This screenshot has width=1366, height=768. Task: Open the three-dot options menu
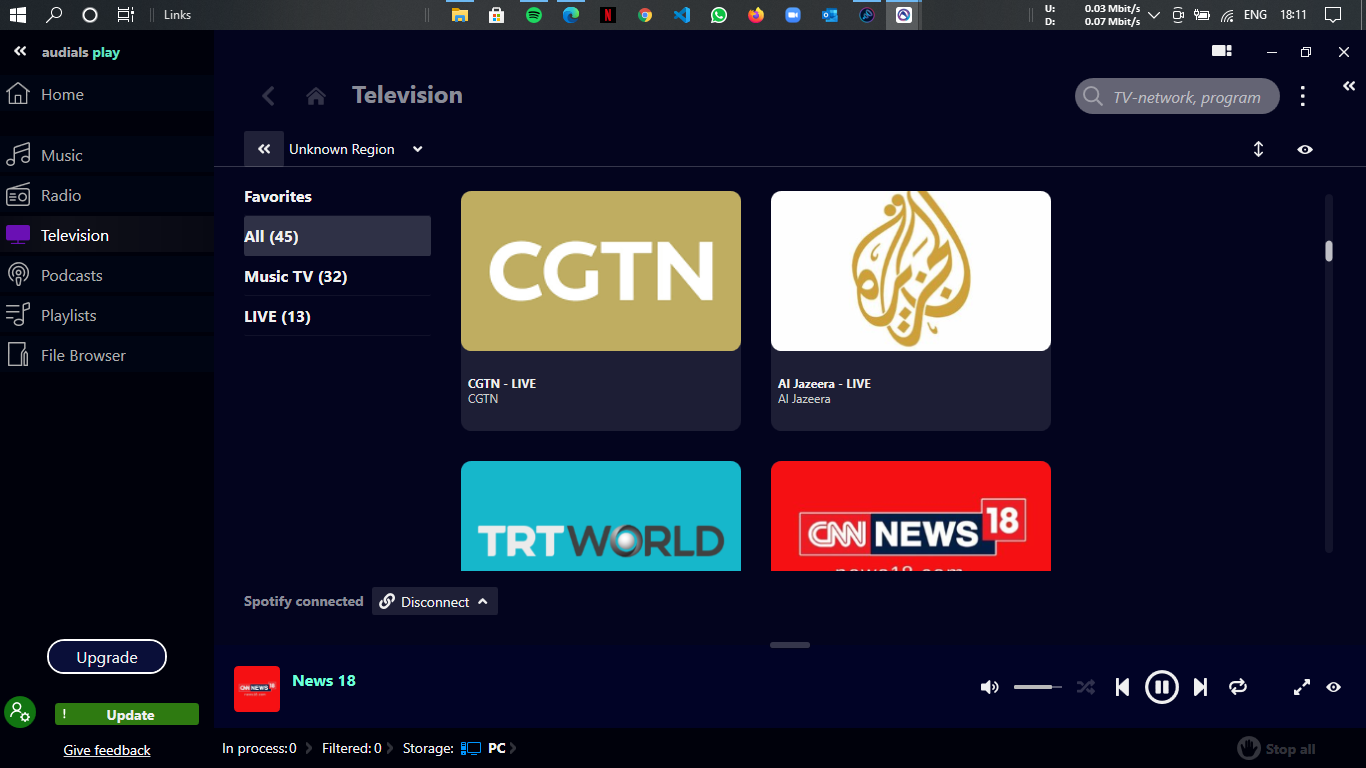point(1302,96)
